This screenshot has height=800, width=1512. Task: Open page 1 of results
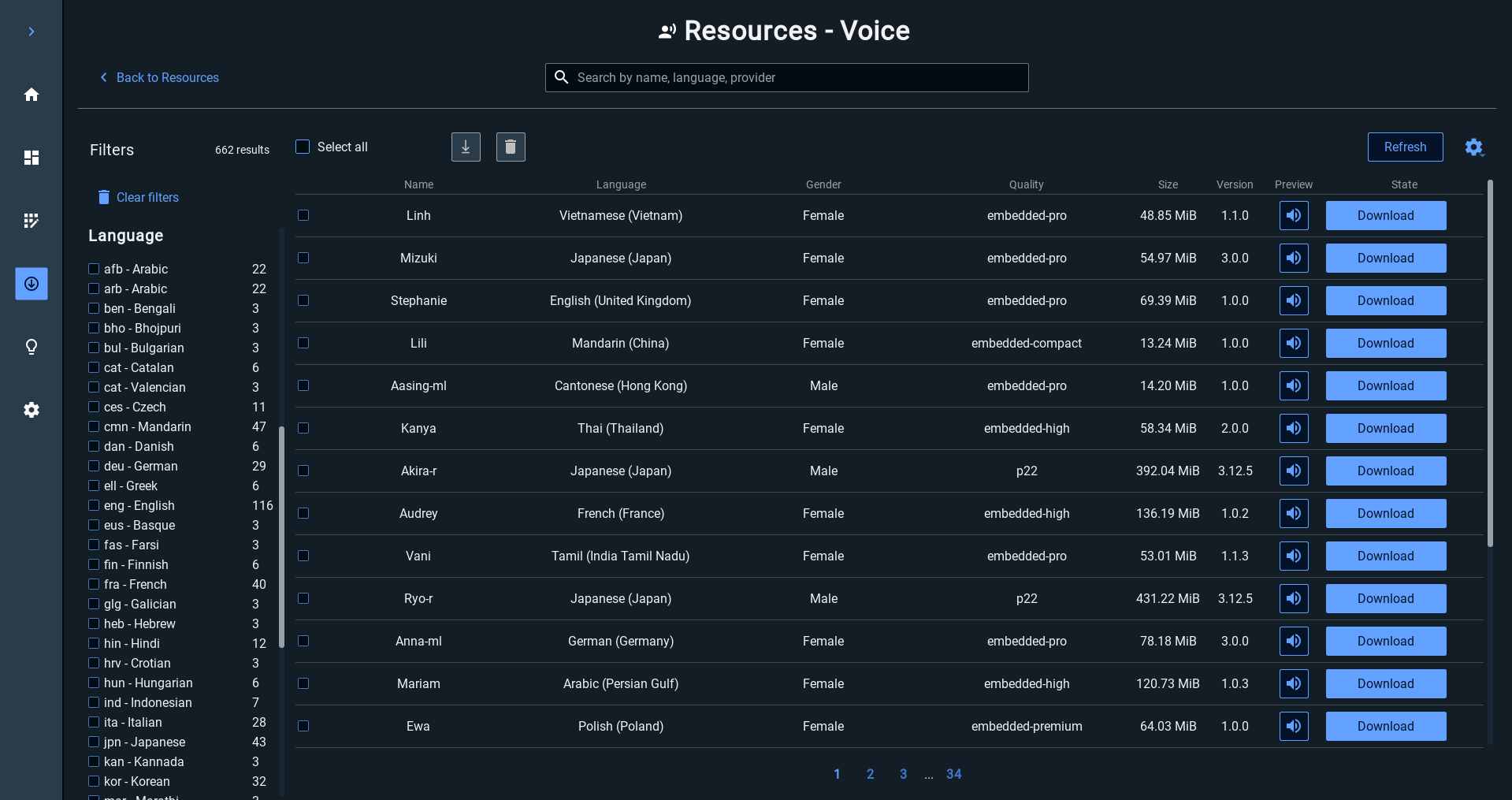(837, 774)
